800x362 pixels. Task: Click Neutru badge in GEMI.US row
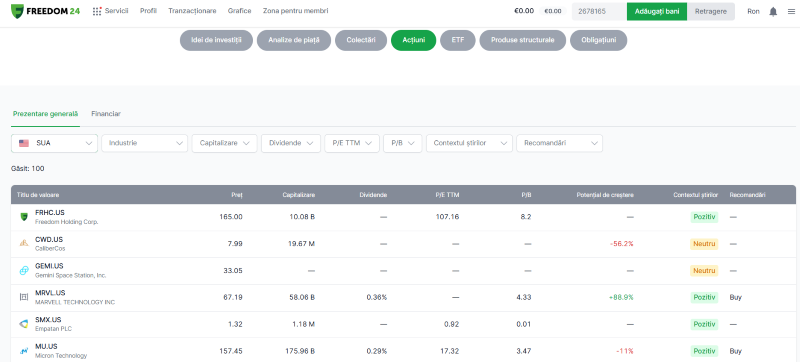coord(704,271)
